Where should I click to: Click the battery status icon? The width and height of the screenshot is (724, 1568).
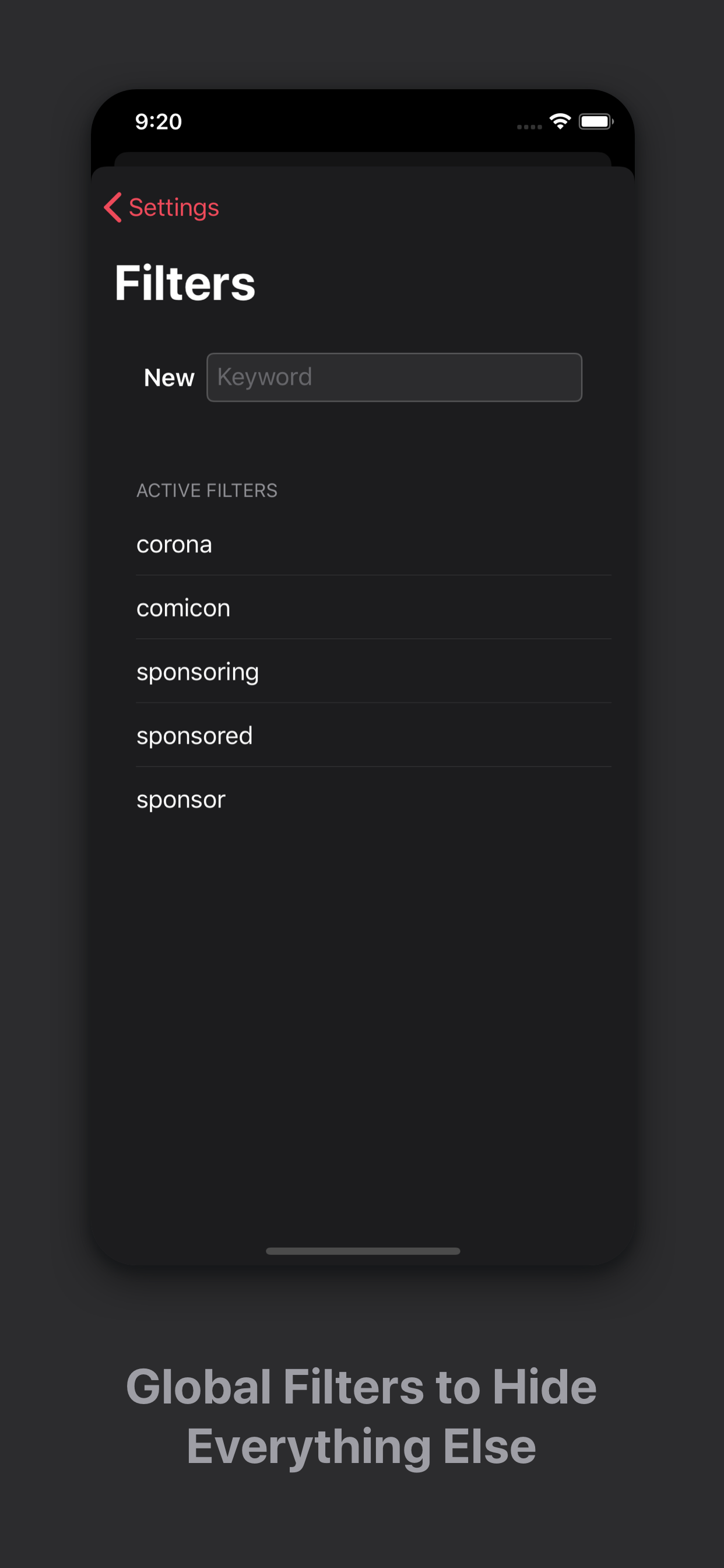tap(596, 122)
